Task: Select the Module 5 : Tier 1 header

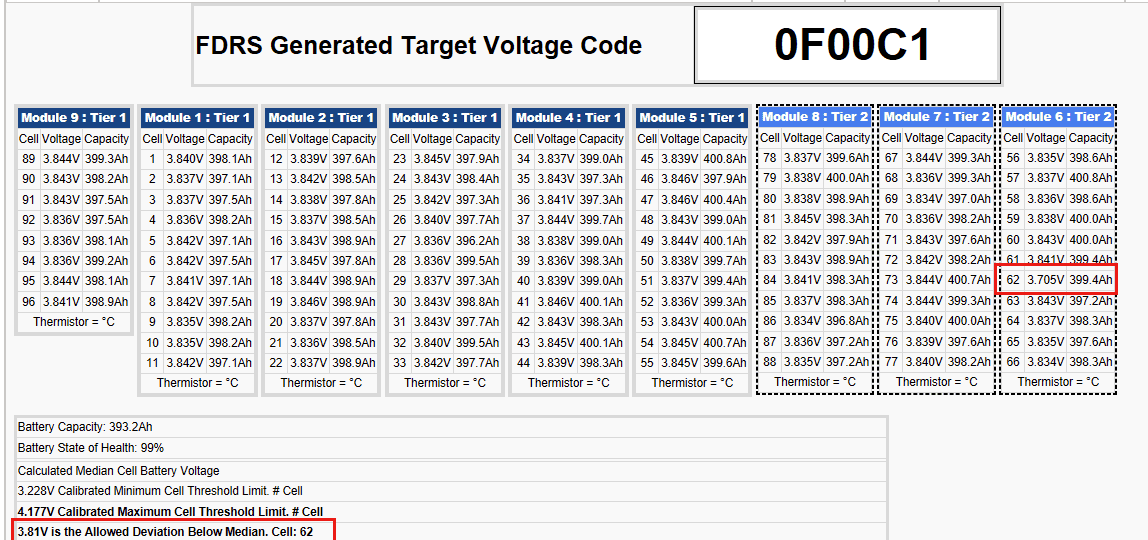Action: tap(692, 118)
